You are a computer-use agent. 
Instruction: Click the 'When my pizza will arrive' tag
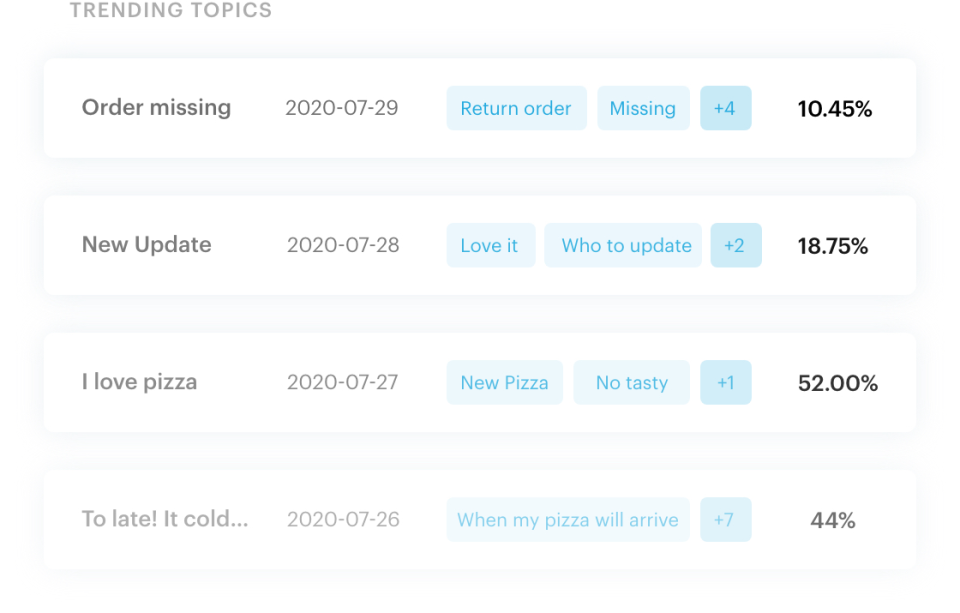pyautogui.click(x=567, y=519)
